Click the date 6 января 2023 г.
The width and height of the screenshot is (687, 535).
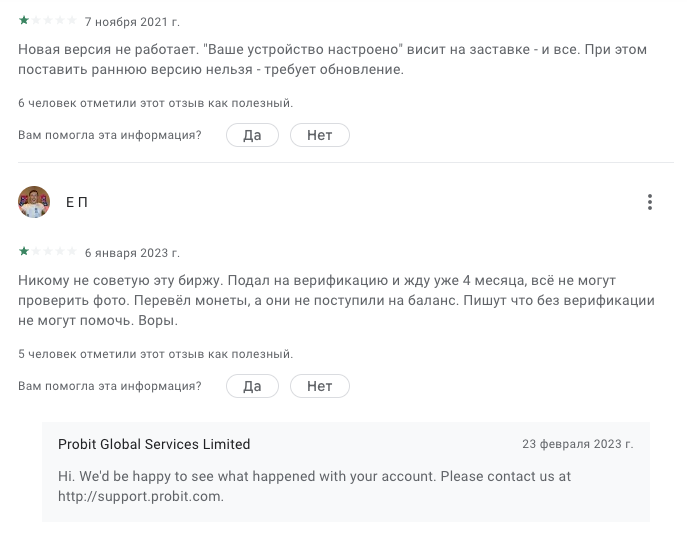tap(132, 253)
